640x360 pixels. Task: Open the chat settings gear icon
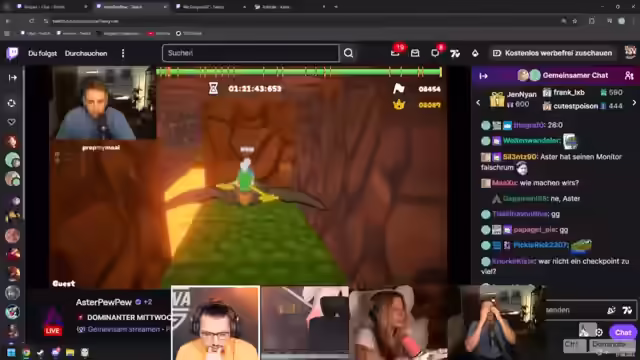[x=599, y=333]
